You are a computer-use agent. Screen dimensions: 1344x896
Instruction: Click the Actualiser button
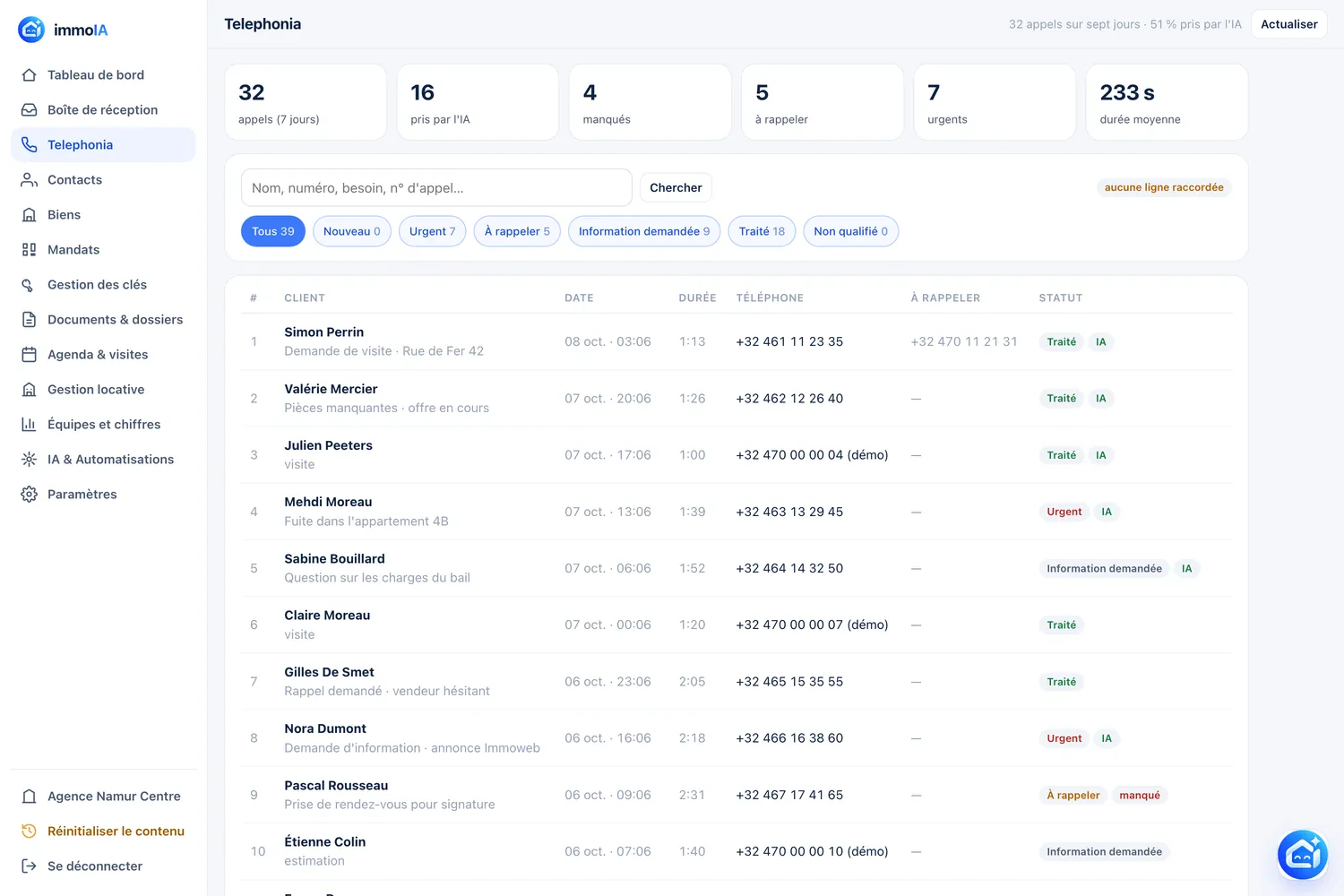tap(1289, 24)
